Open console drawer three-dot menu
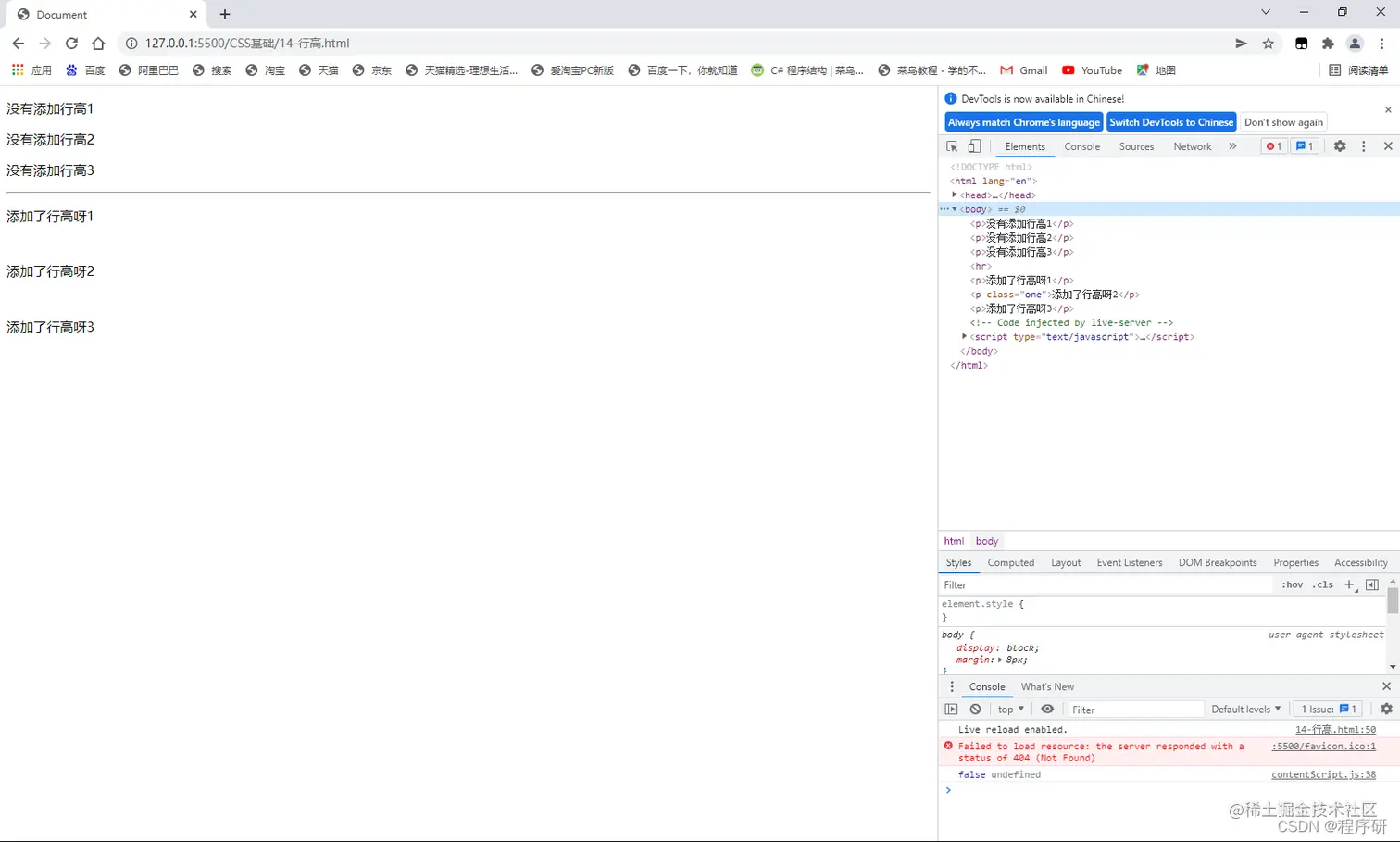 click(952, 686)
